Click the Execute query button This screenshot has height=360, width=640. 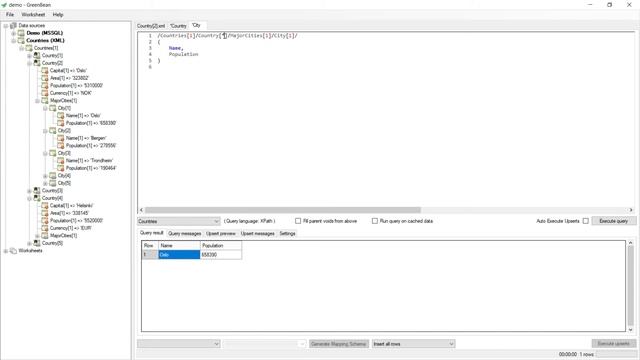tap(613, 221)
